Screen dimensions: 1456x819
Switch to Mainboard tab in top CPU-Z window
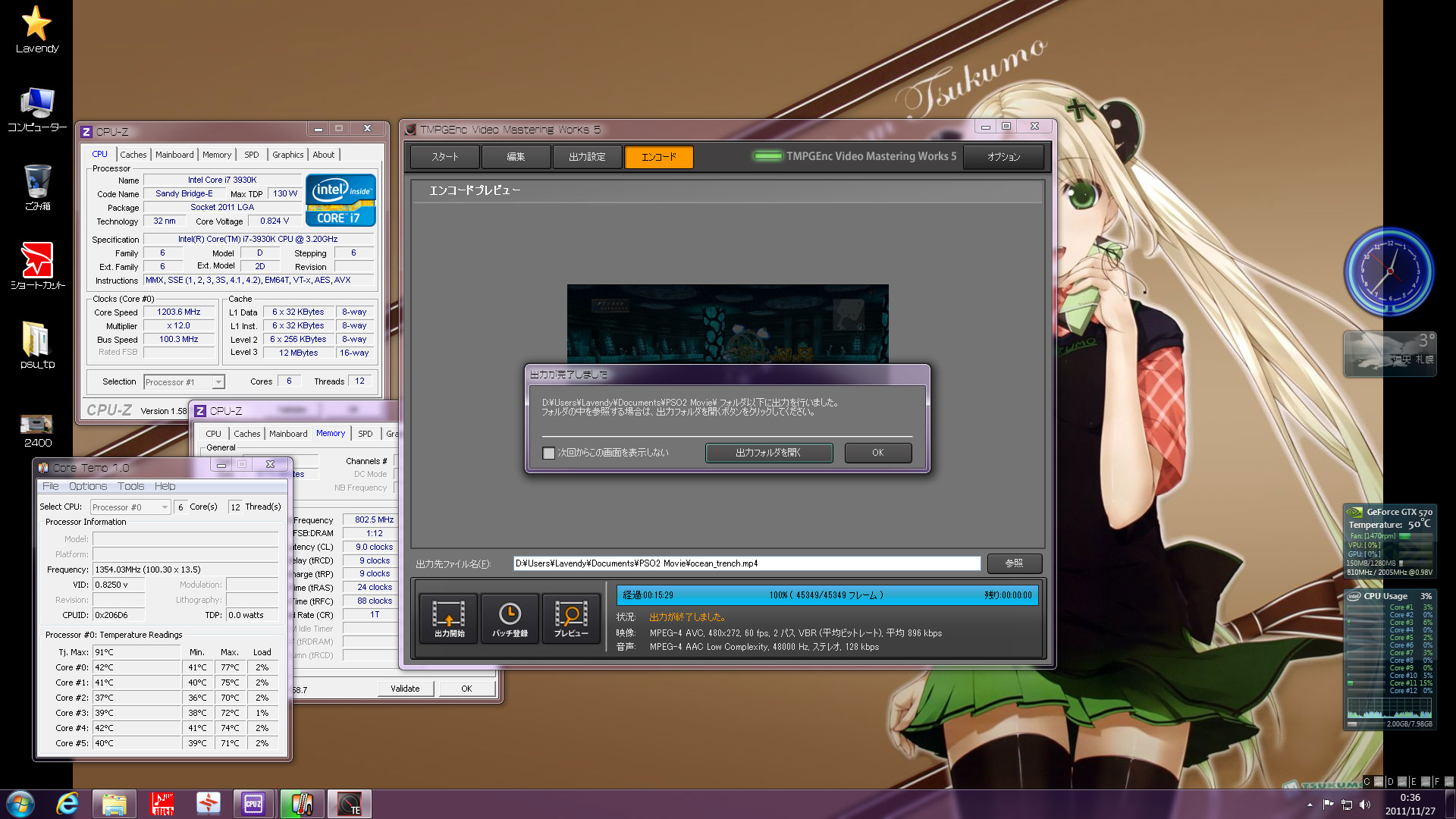click(x=174, y=155)
